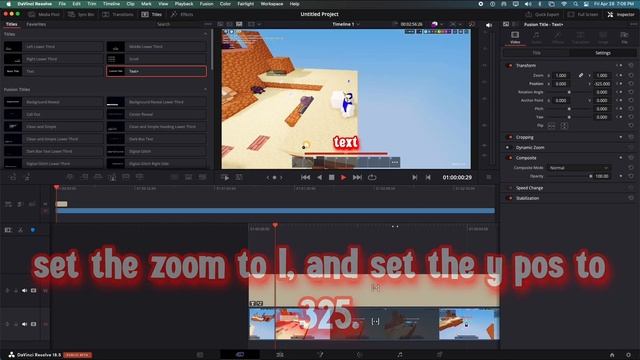Open the Sync Bin panel
The image size is (640, 360).
coord(81,14)
